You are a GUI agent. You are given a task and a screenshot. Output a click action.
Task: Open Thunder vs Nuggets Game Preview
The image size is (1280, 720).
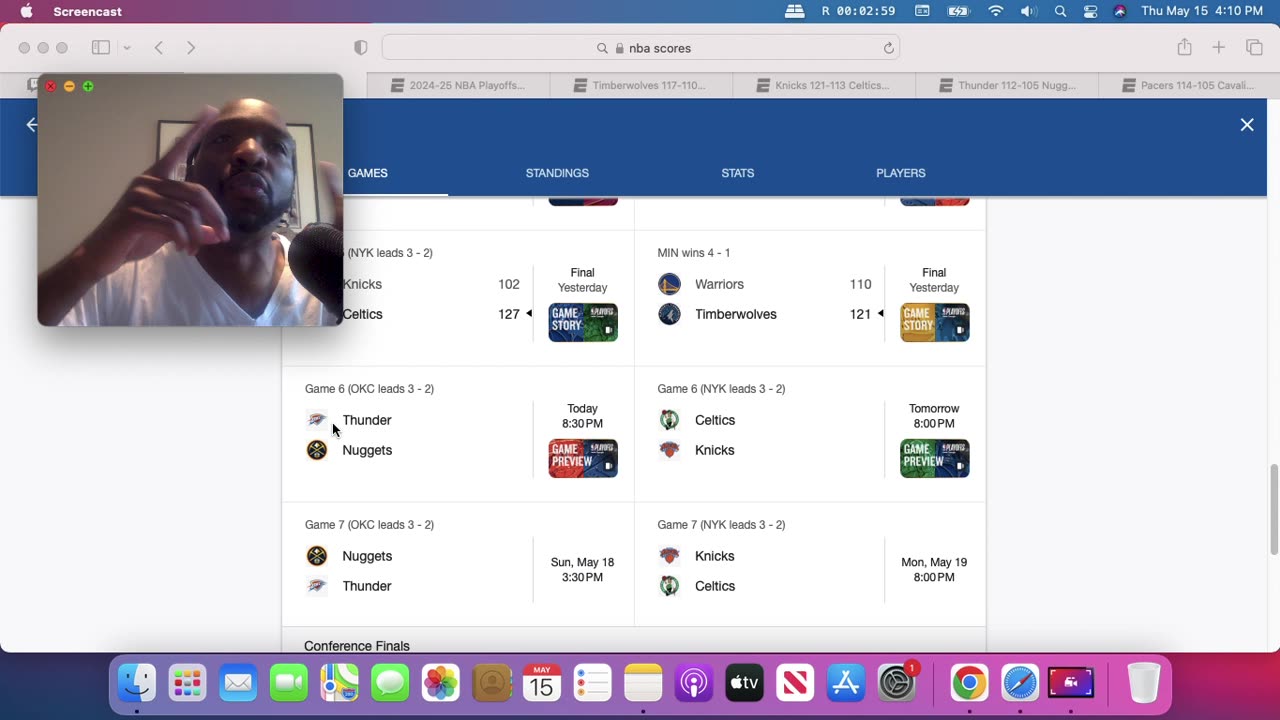583,458
